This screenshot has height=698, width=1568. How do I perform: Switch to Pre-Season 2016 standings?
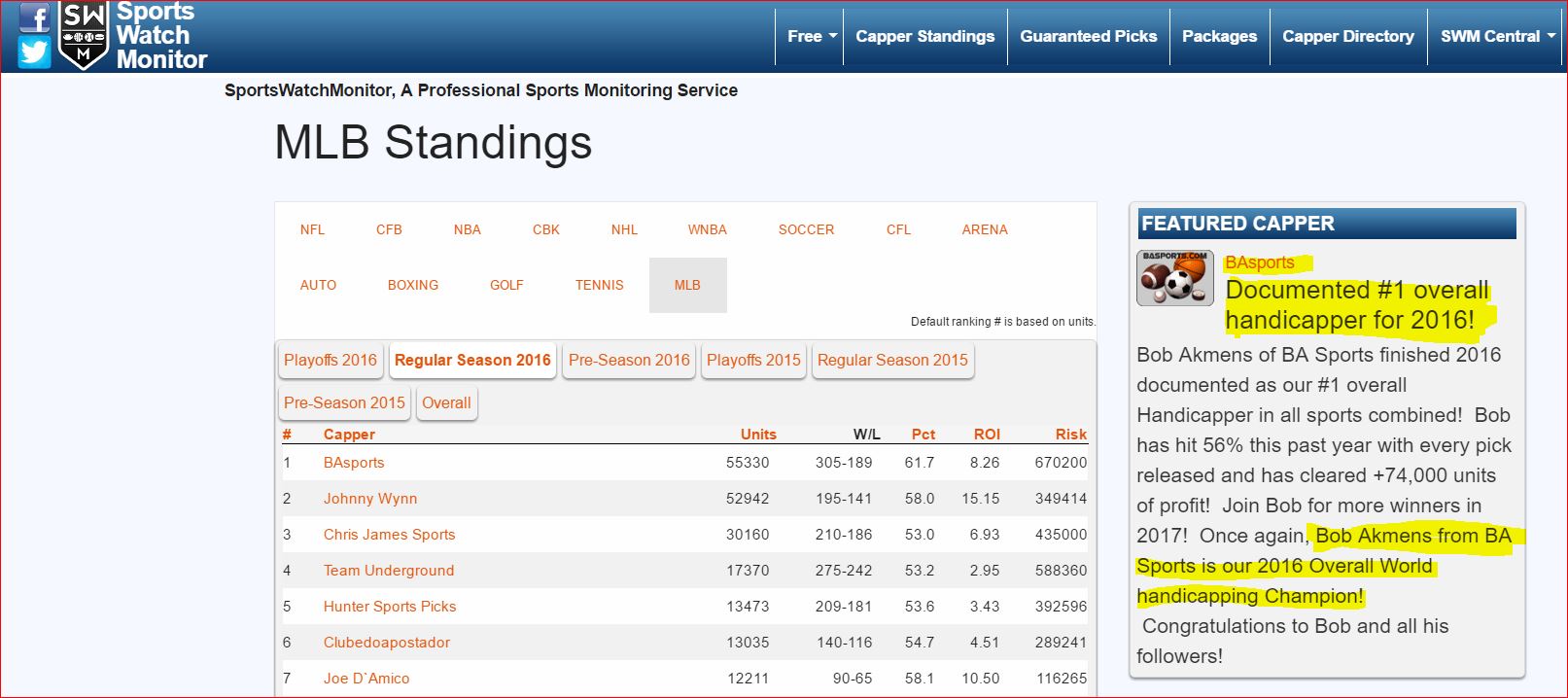tap(629, 360)
